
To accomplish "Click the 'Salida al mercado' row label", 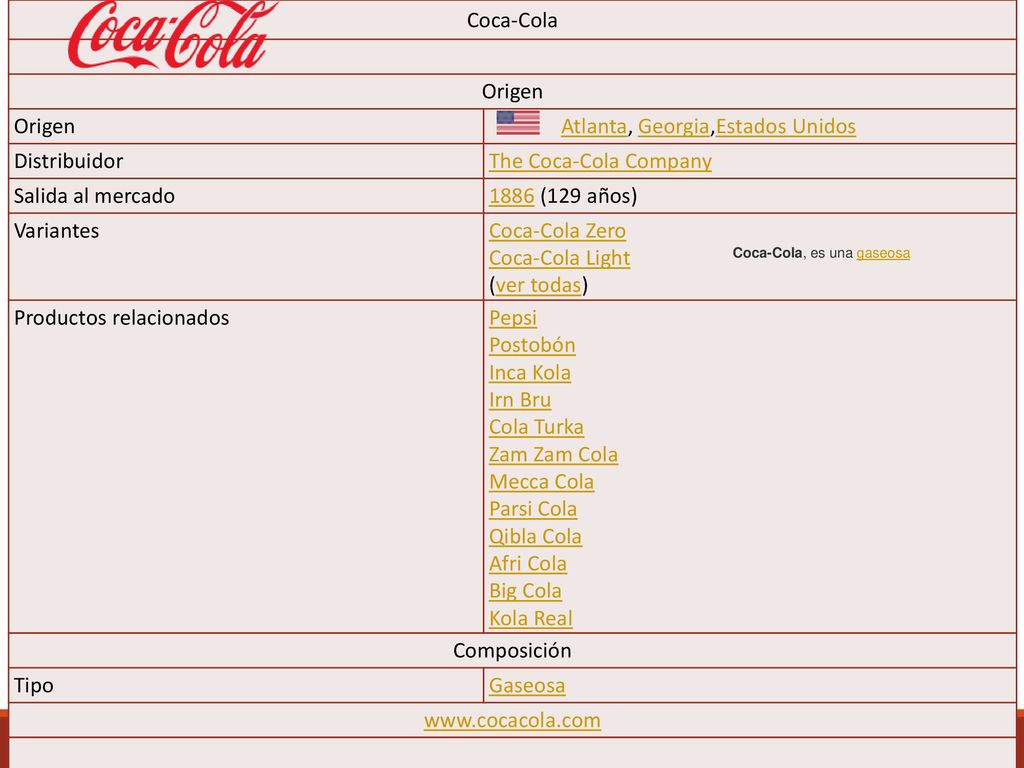I will [x=94, y=196].
